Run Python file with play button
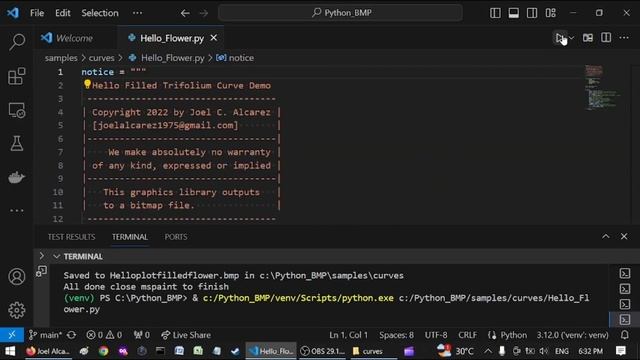Screen dimensions: 640x360 (560, 38)
